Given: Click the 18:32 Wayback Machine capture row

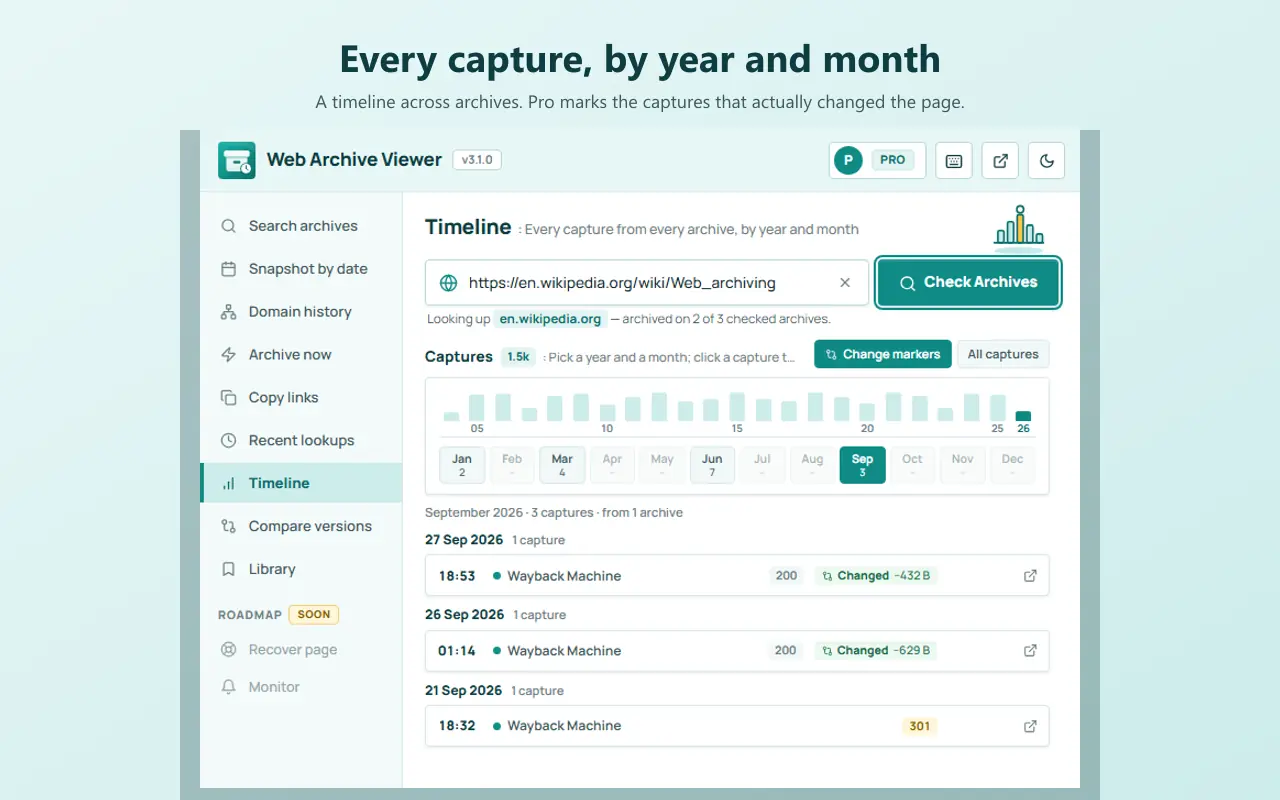Looking at the screenshot, I should click(737, 726).
